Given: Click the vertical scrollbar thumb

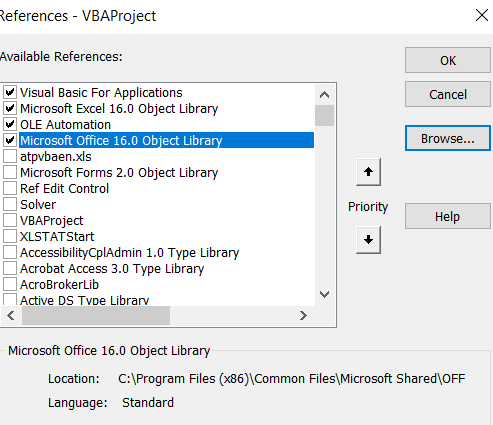Looking at the screenshot, I should [x=324, y=116].
